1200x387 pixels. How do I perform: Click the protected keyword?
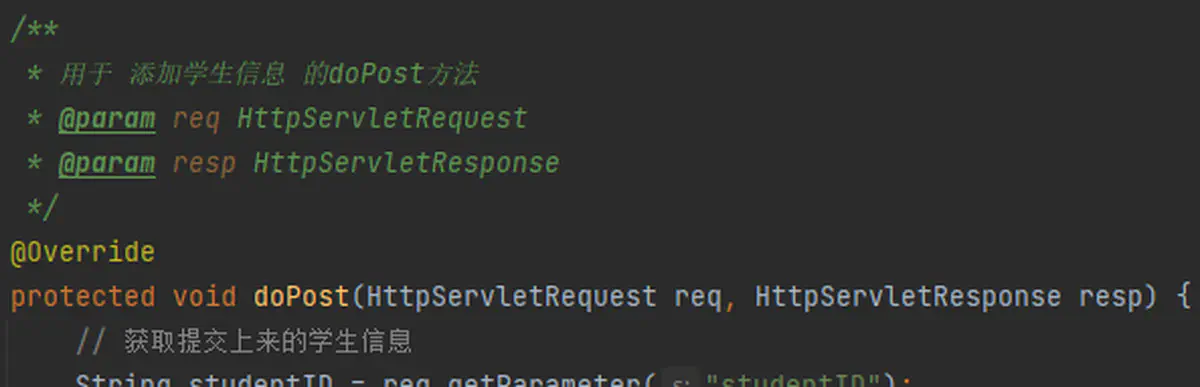83,297
